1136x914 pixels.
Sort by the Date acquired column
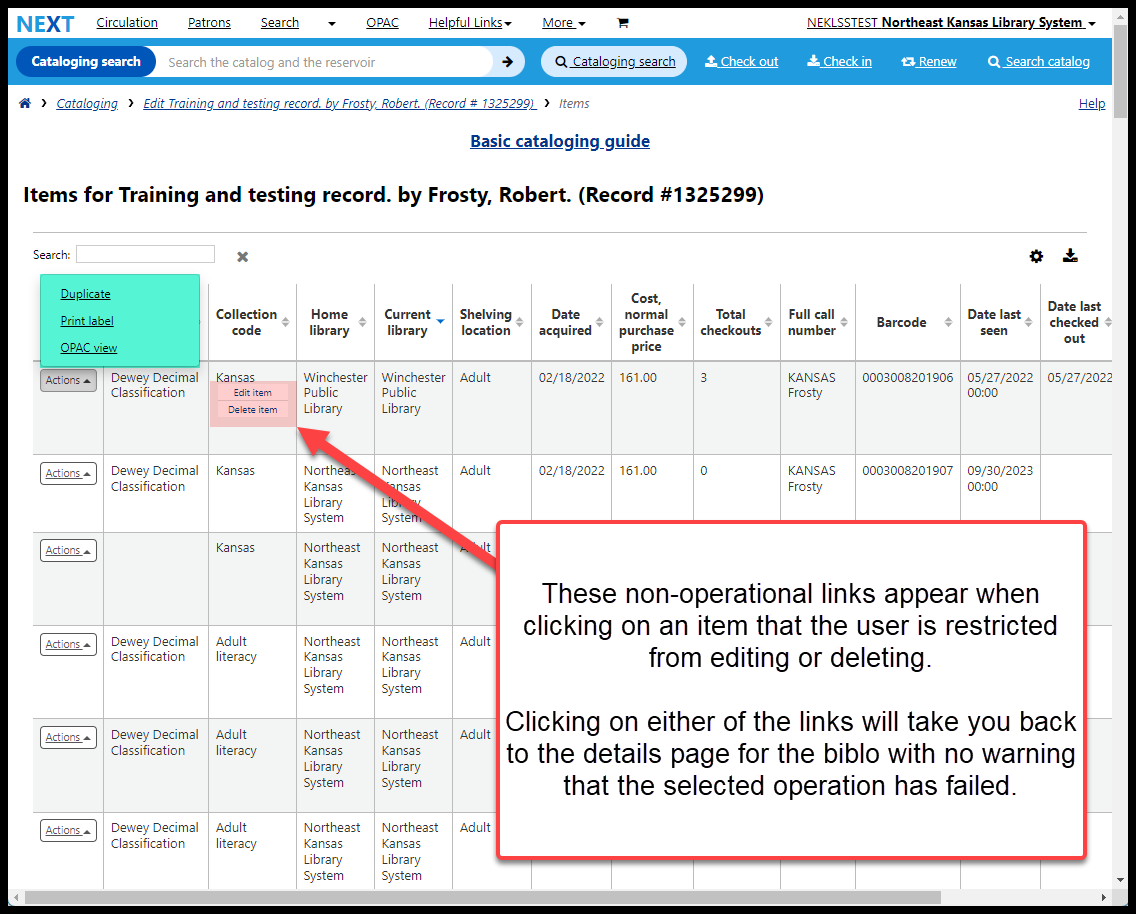click(566, 322)
